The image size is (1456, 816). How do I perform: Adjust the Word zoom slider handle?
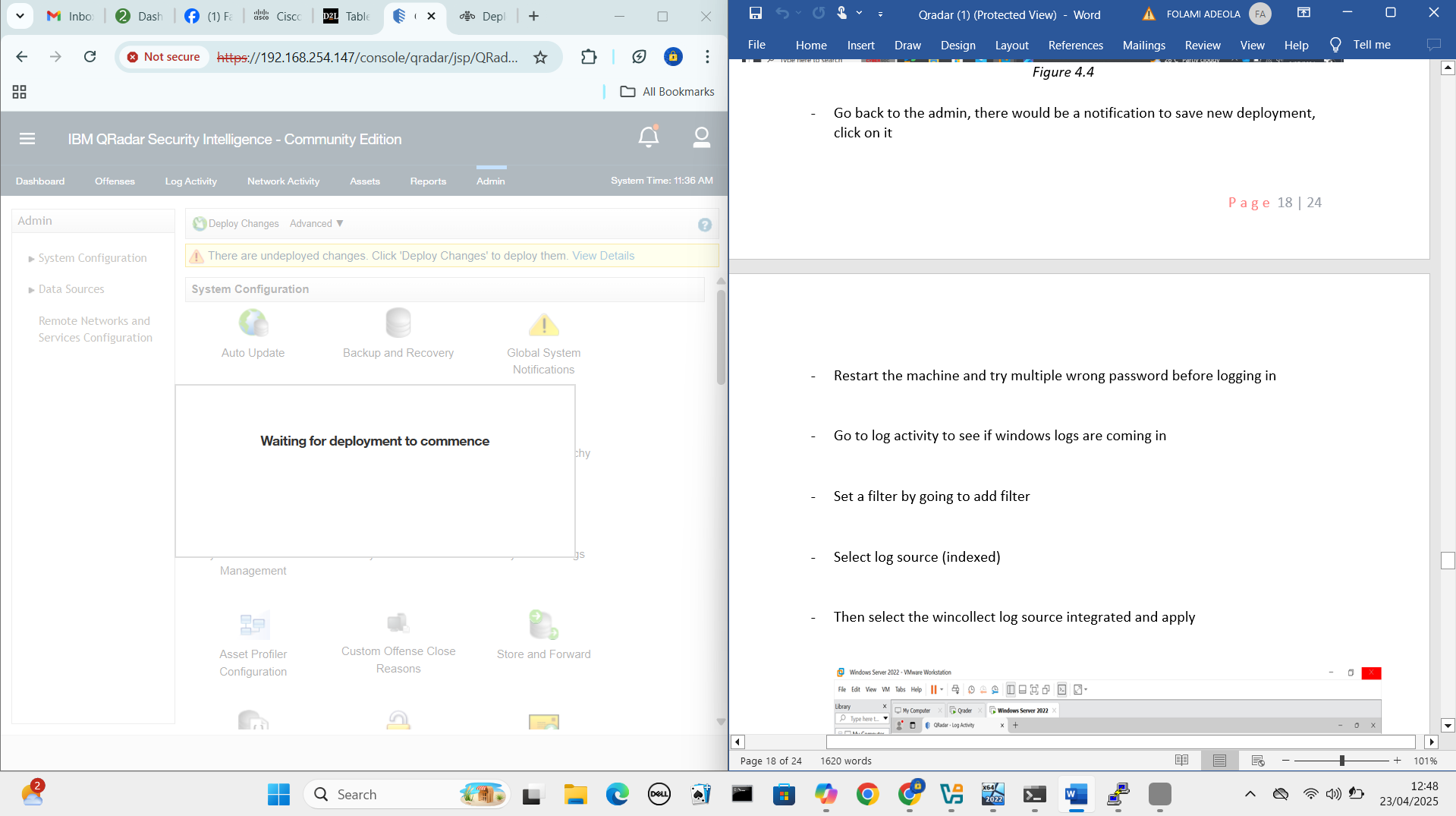tap(1342, 761)
